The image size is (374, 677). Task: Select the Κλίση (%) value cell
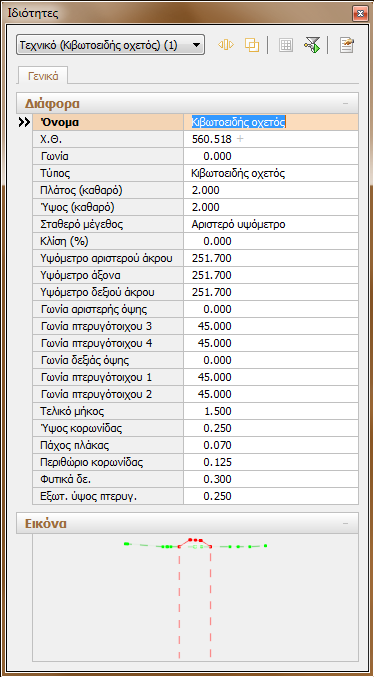click(x=271, y=241)
